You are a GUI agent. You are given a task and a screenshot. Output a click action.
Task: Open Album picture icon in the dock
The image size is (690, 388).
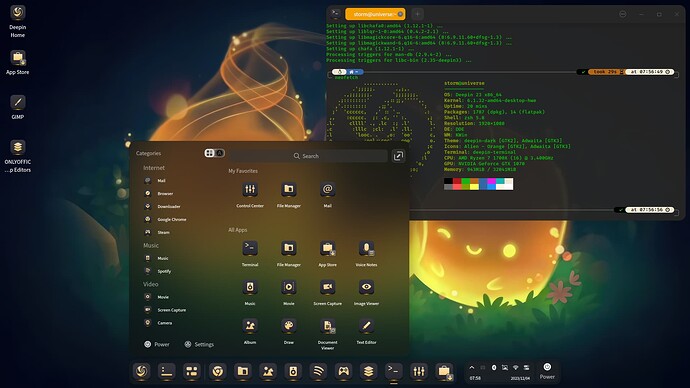pyautogui.click(x=268, y=372)
